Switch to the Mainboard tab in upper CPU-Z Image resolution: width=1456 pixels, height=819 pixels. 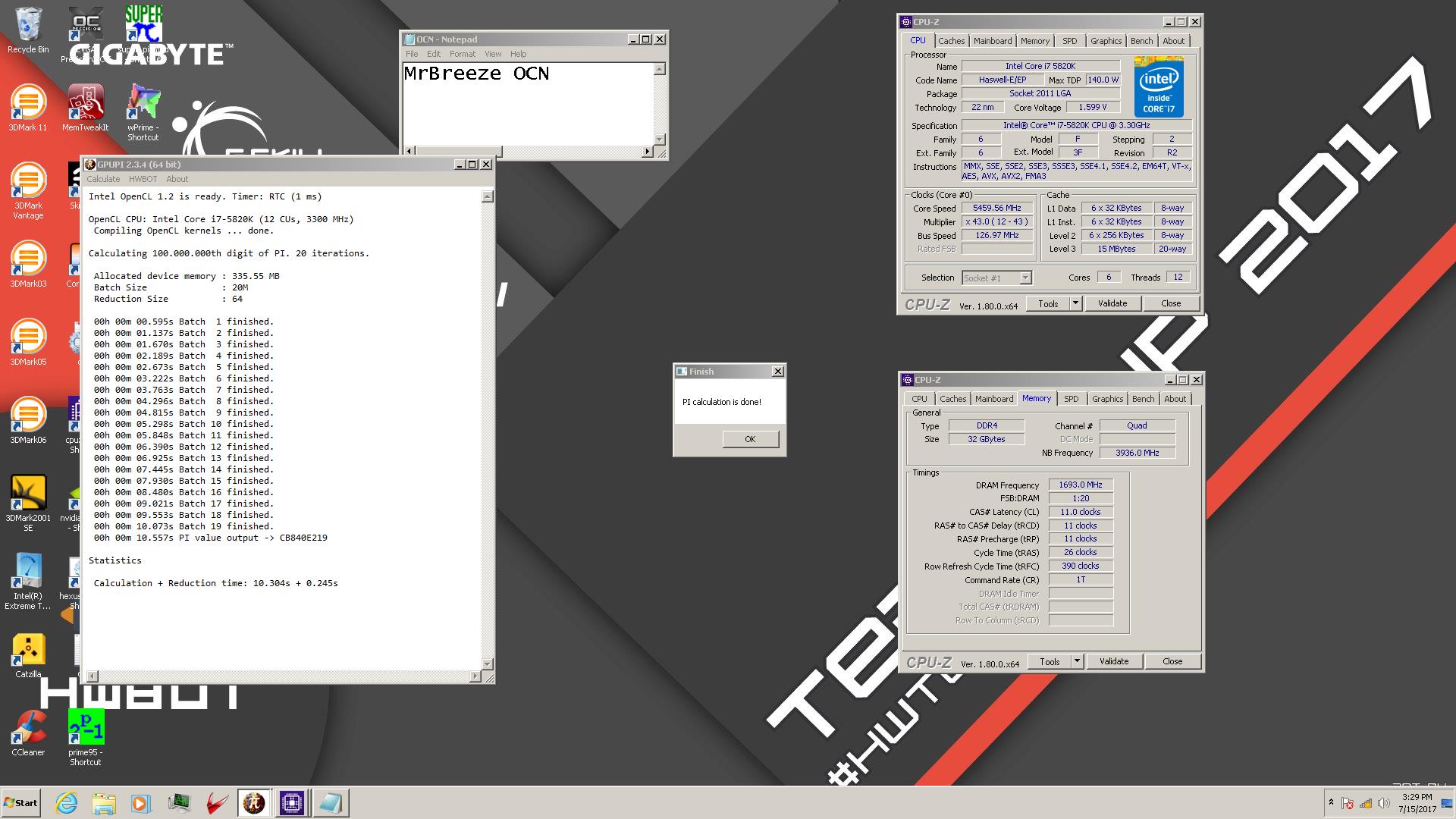[x=992, y=41]
